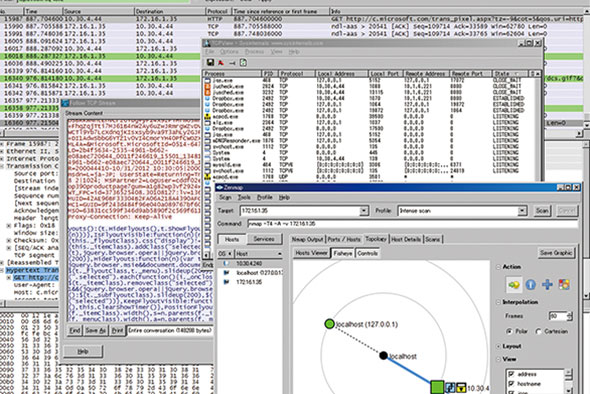590x394 pixels.
Task: Click the Command input field in Zenmap
Action: click(x=412, y=224)
